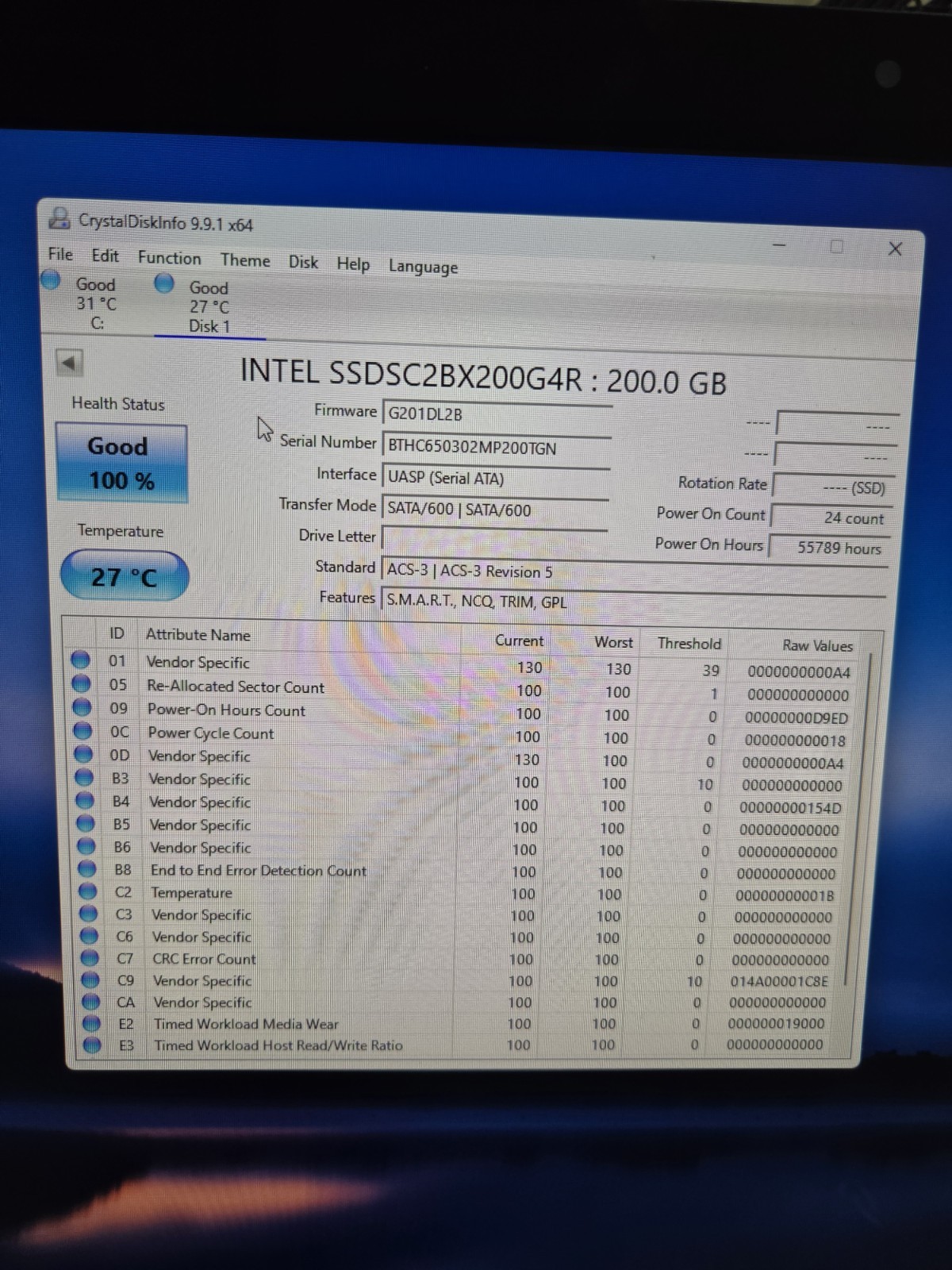The width and height of the screenshot is (952, 1270).
Task: Click status orb of attribute 01
Action: pyautogui.click(x=80, y=660)
